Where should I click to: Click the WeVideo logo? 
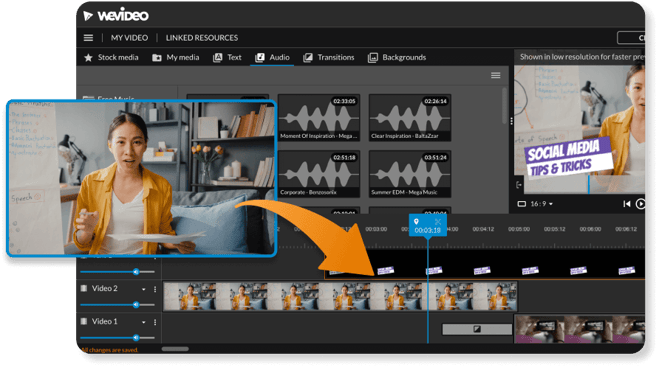(116, 15)
